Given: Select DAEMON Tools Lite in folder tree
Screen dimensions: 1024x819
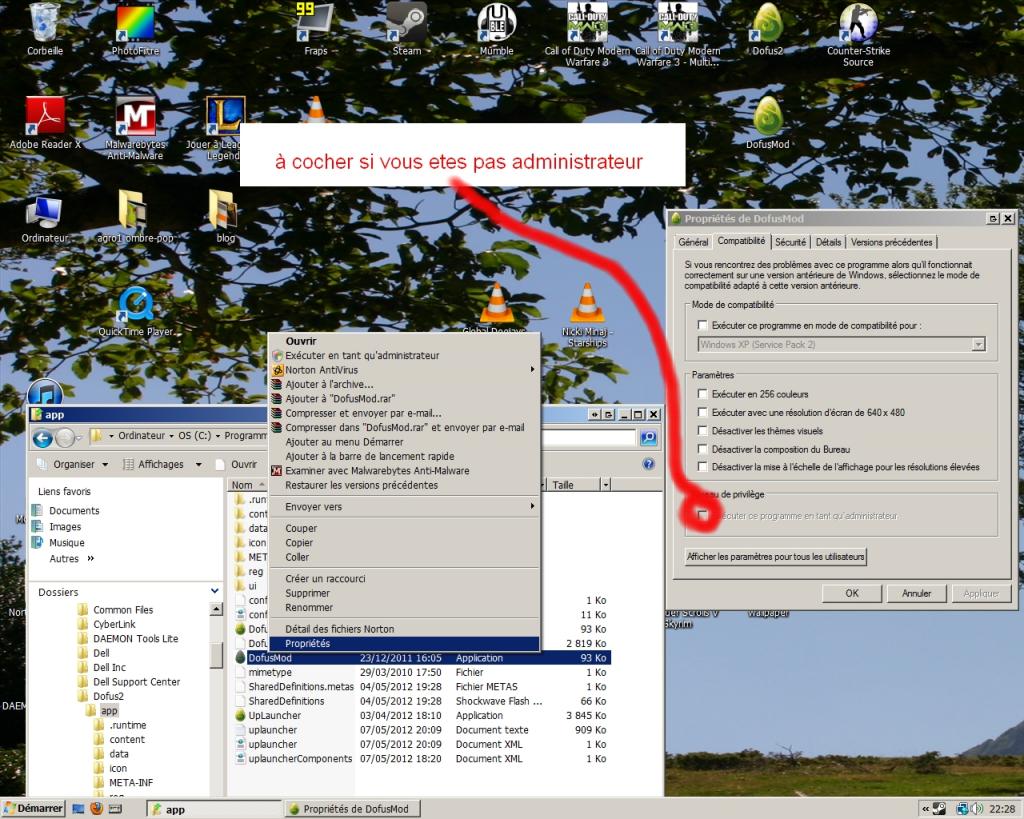Looking at the screenshot, I should tap(135, 638).
